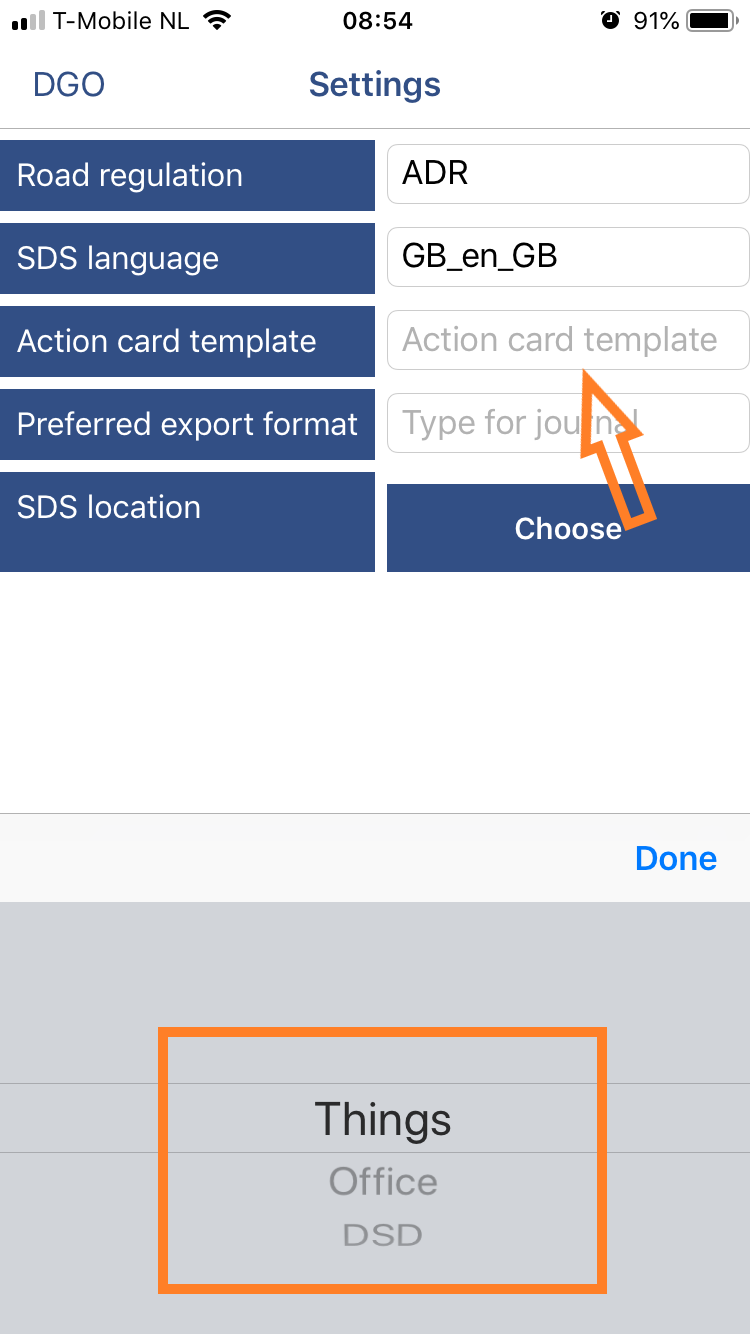
Task: Select Things in the picker wheel
Action: [x=383, y=1119]
